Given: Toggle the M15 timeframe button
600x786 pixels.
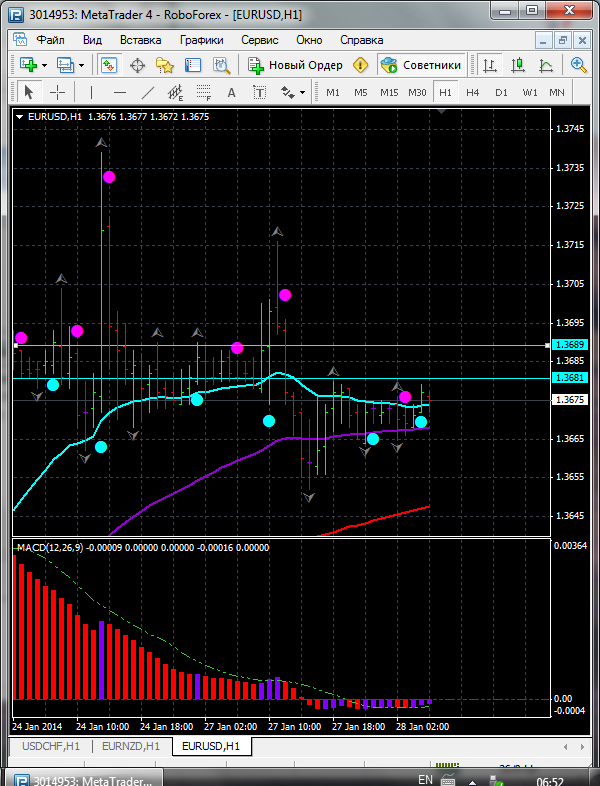Looking at the screenshot, I should click(389, 92).
